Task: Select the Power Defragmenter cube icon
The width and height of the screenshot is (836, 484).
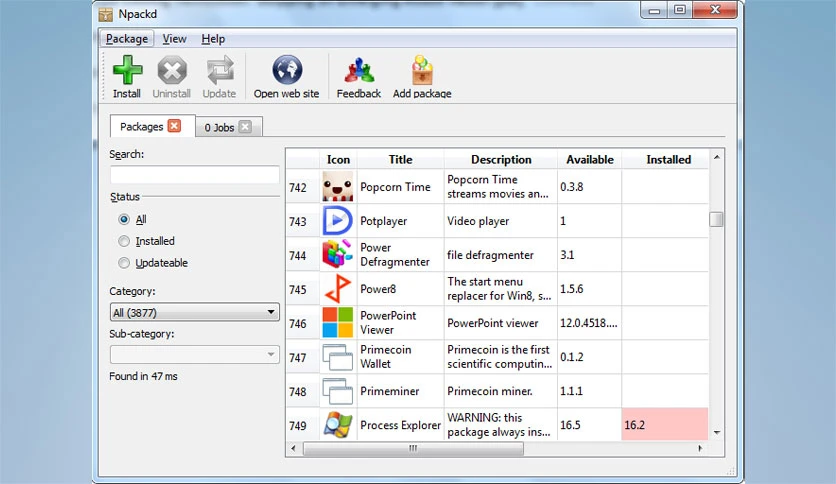Action: (x=337, y=255)
